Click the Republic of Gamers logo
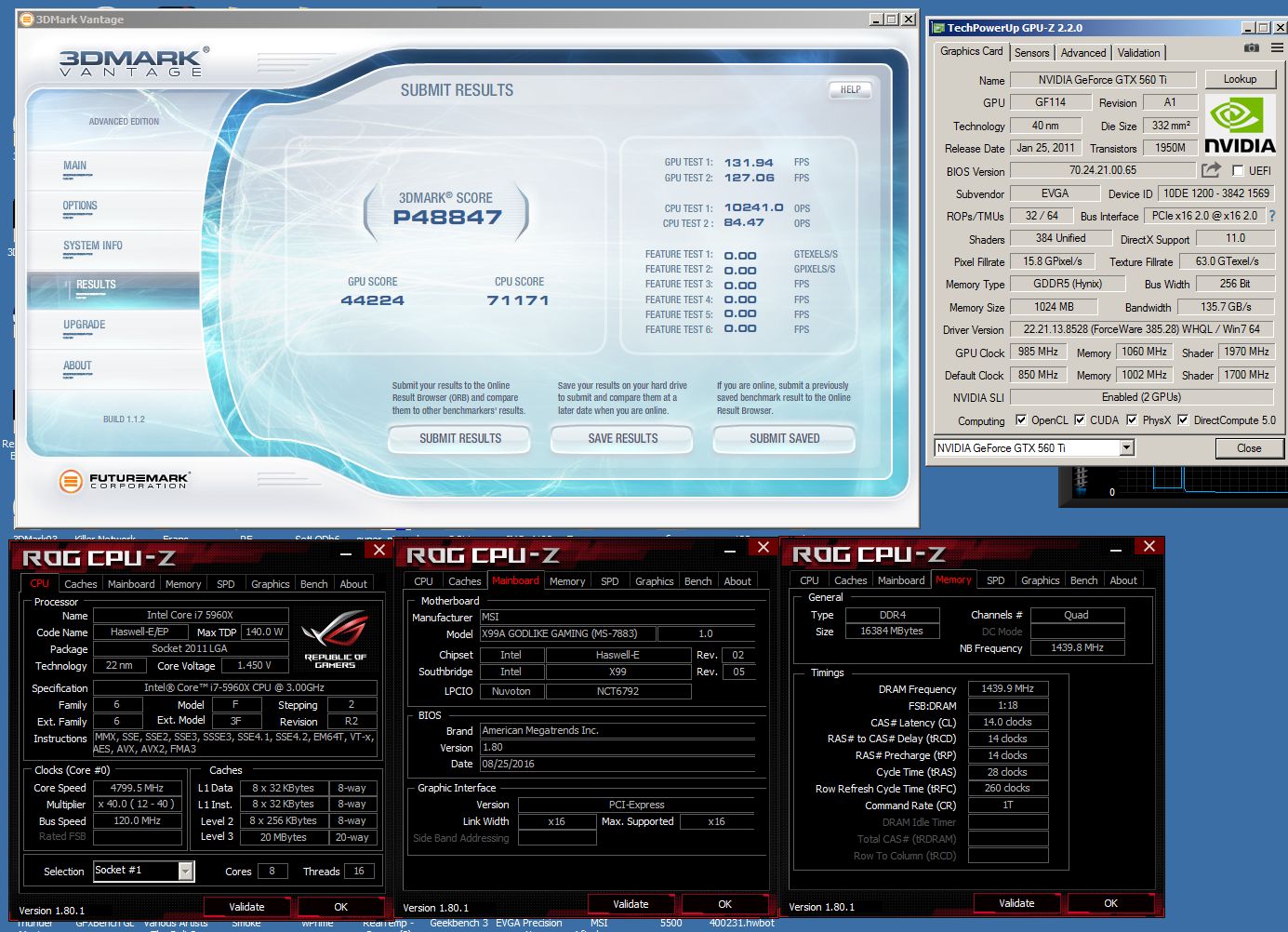This screenshot has height=932, width=1288. pyautogui.click(x=335, y=639)
